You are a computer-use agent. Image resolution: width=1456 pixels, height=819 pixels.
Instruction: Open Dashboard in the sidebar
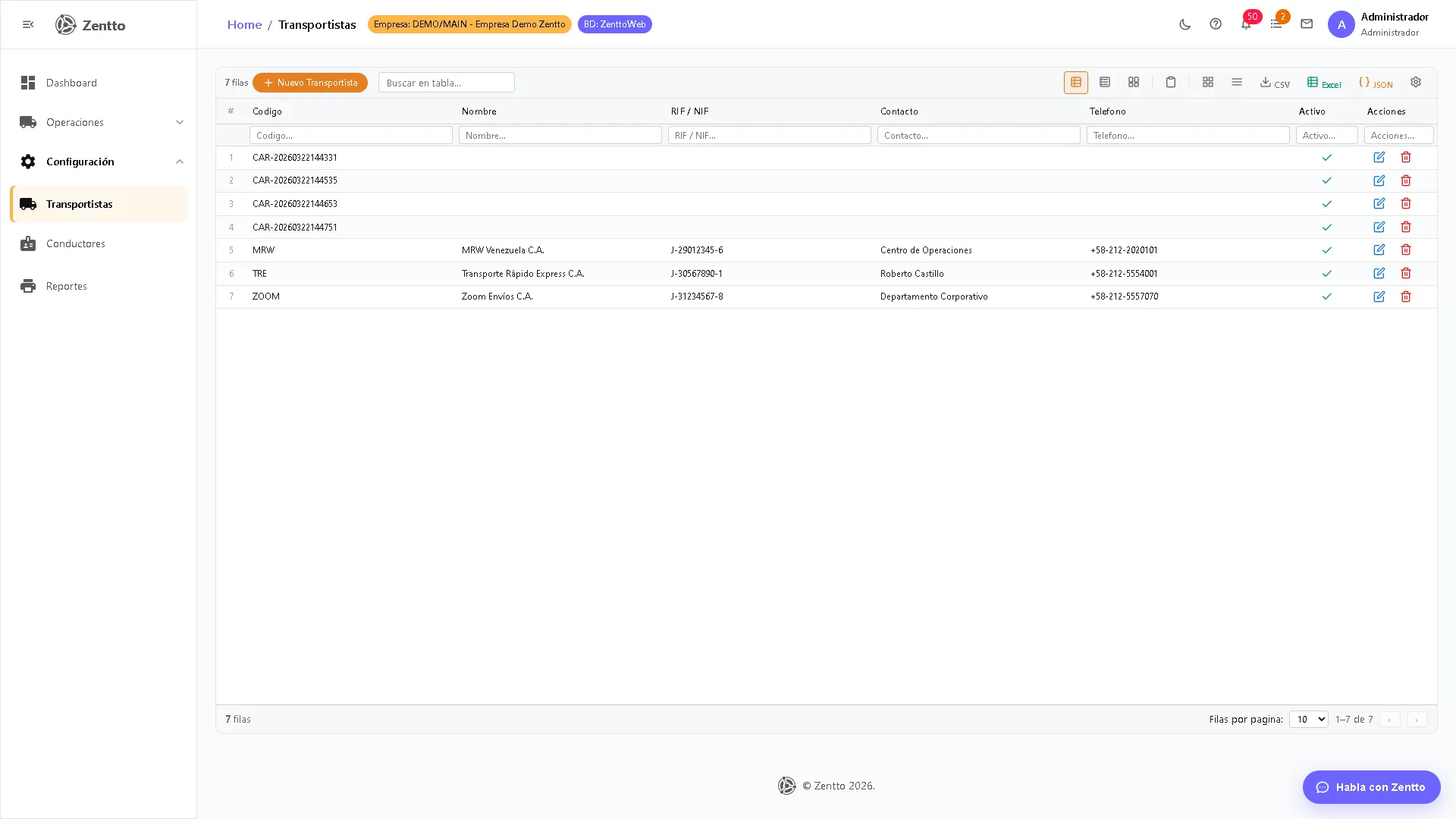[99, 83]
